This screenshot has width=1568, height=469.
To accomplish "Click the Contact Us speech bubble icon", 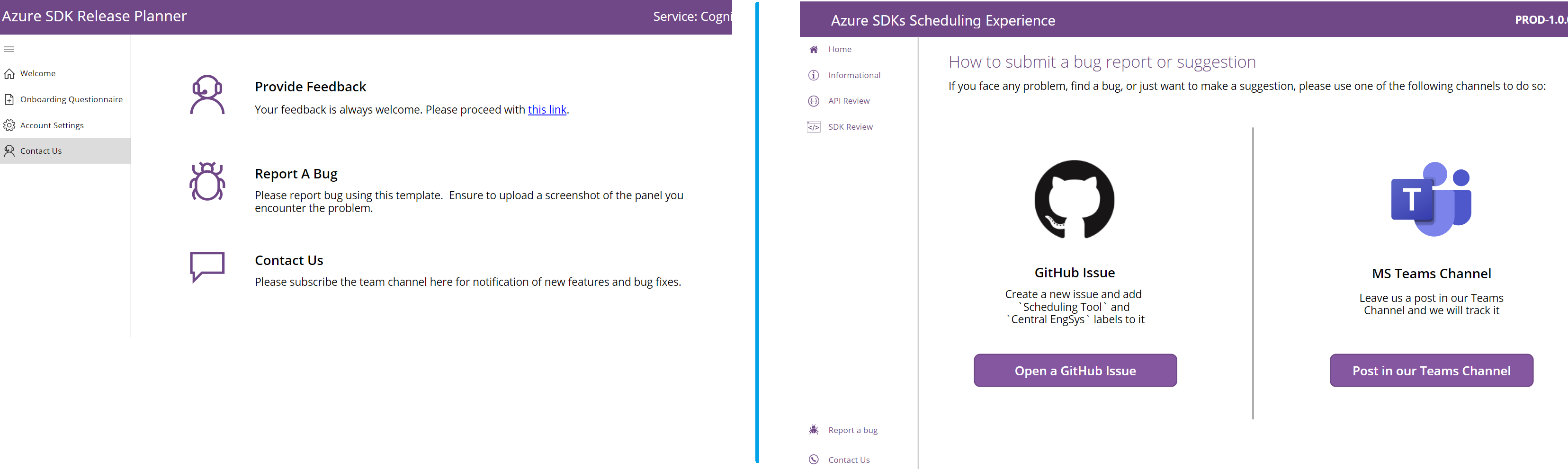I will click(207, 266).
